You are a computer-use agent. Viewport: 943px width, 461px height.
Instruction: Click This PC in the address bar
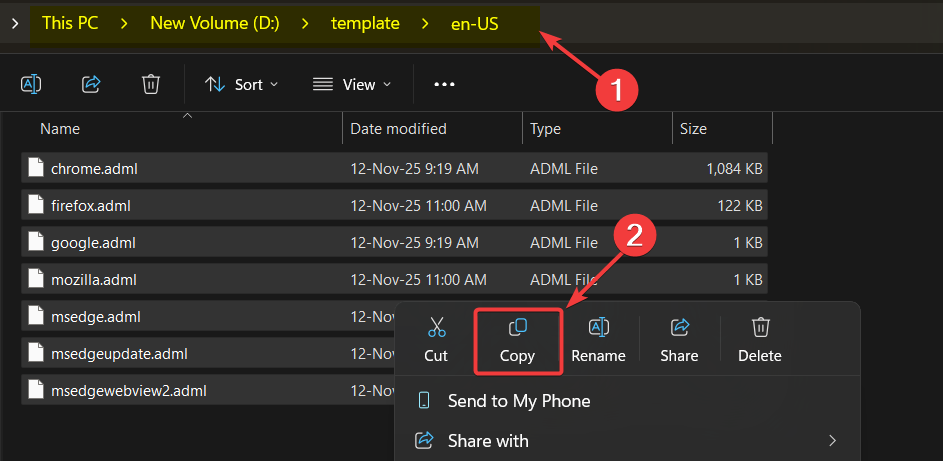(70, 23)
